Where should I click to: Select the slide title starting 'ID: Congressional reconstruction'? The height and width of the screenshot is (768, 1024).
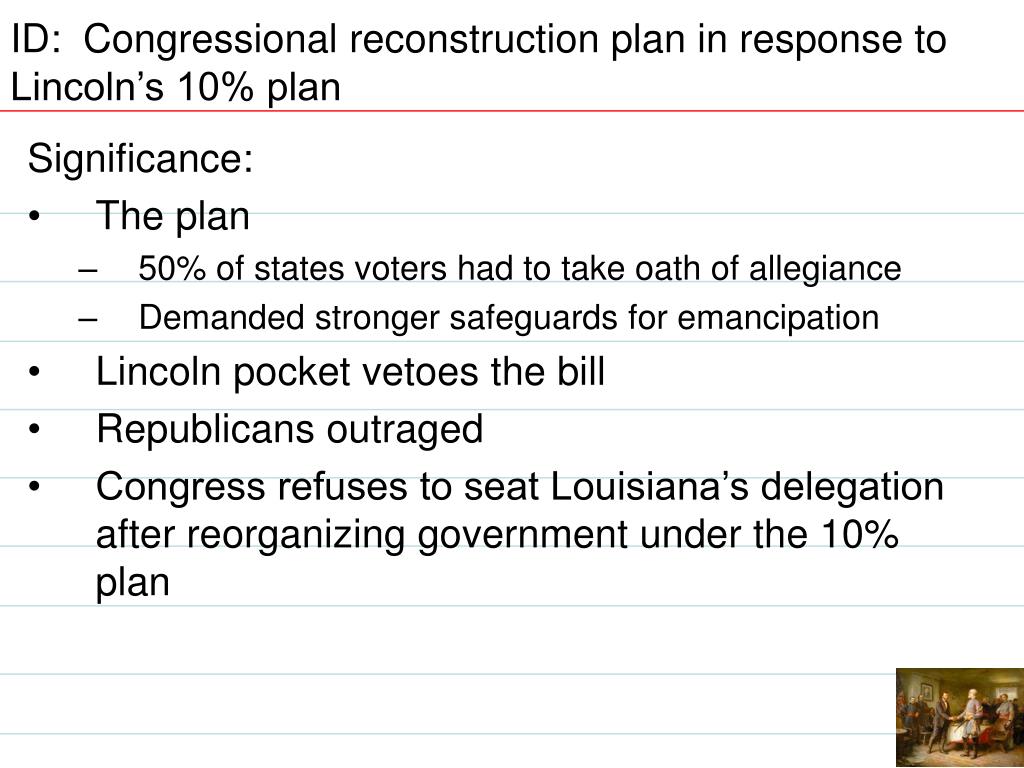pyautogui.click(x=479, y=63)
